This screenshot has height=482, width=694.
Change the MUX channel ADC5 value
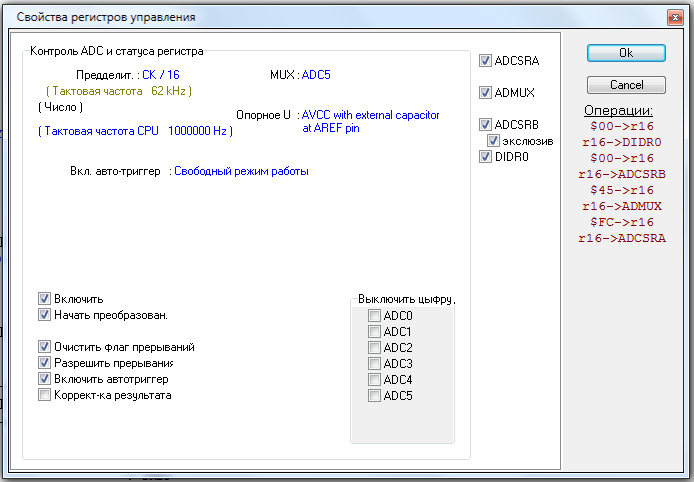(x=315, y=75)
